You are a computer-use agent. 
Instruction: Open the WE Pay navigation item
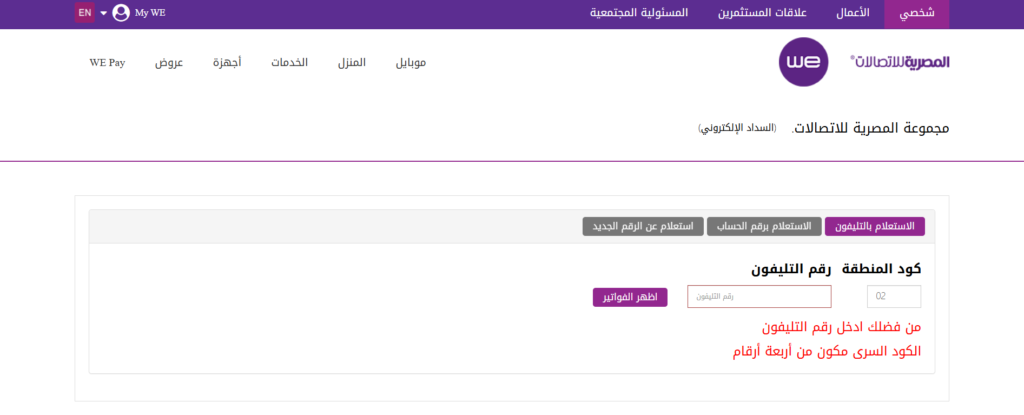(x=107, y=63)
